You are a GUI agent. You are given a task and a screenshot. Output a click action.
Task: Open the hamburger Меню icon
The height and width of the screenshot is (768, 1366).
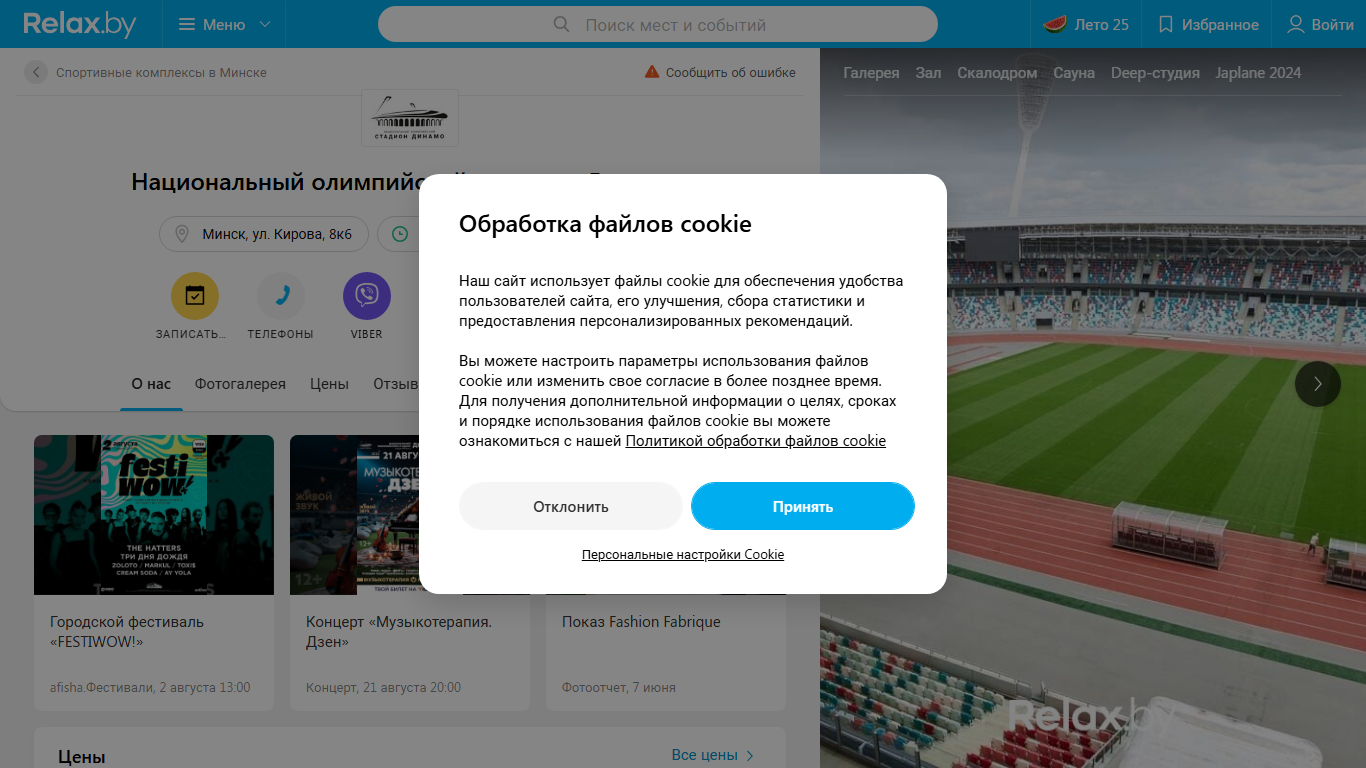(x=187, y=24)
